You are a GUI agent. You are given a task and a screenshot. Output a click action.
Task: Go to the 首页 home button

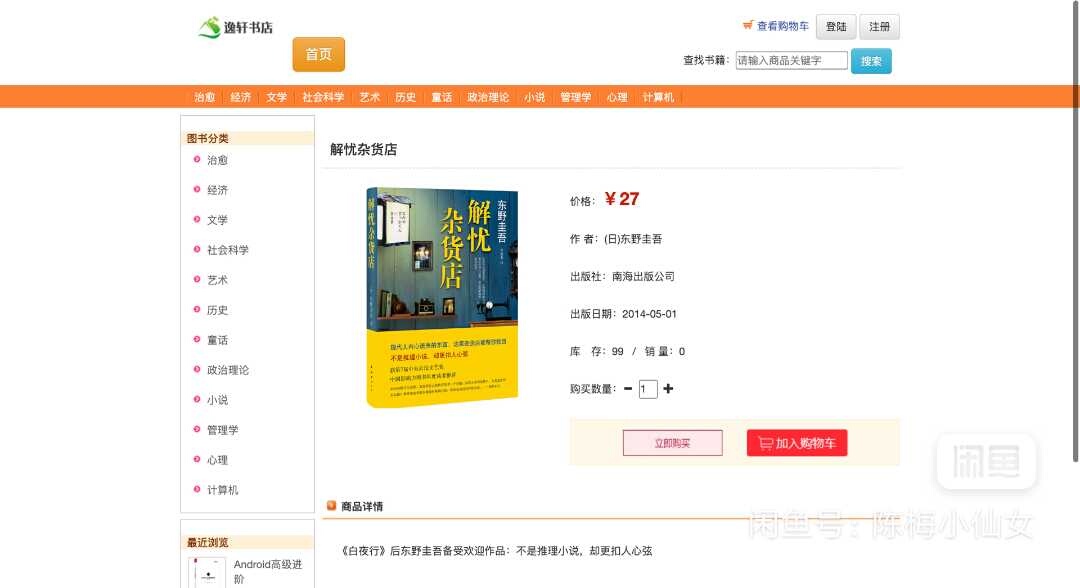(319, 54)
